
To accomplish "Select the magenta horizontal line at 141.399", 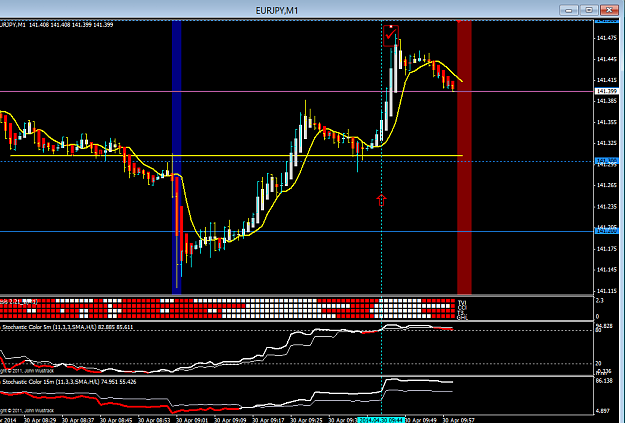I will [297, 92].
